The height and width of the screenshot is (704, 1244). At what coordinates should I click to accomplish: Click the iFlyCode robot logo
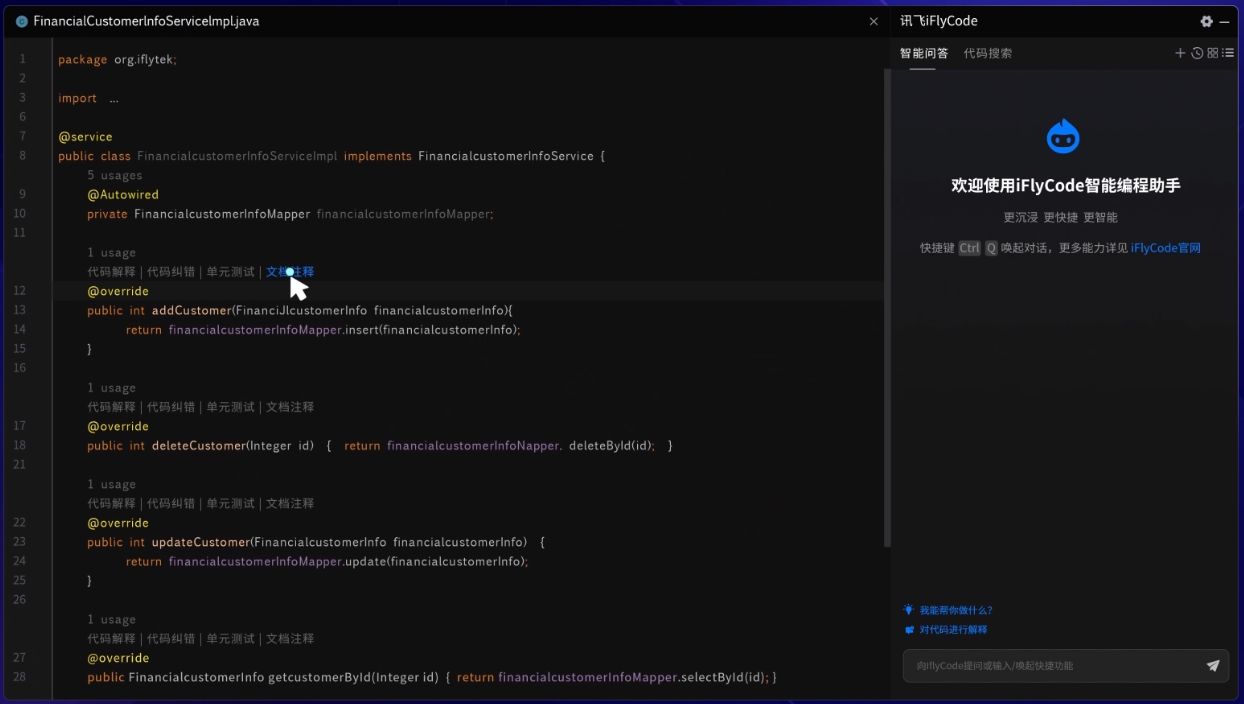pos(1063,136)
